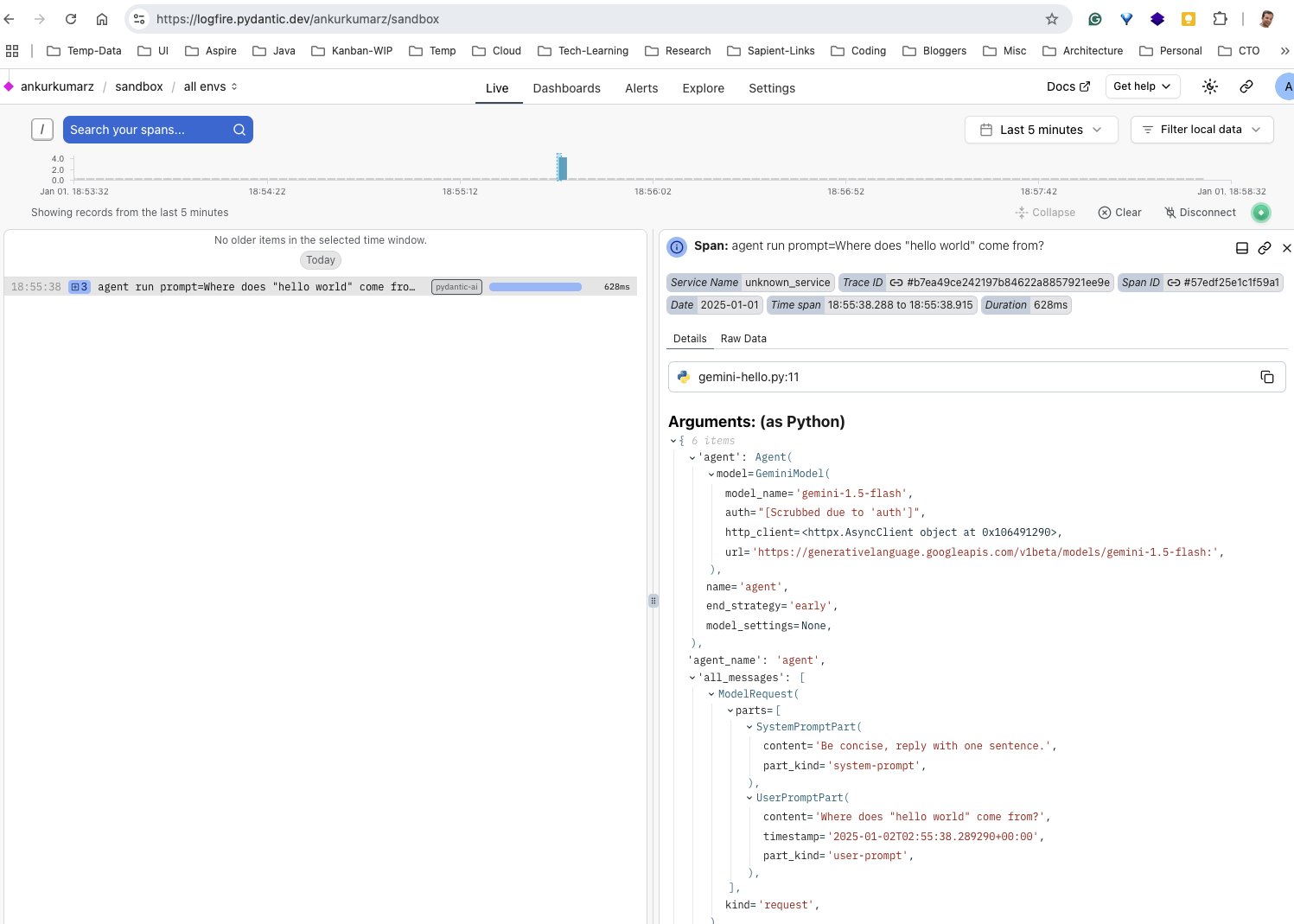Open the sandbox project breadcrumb

[139, 86]
